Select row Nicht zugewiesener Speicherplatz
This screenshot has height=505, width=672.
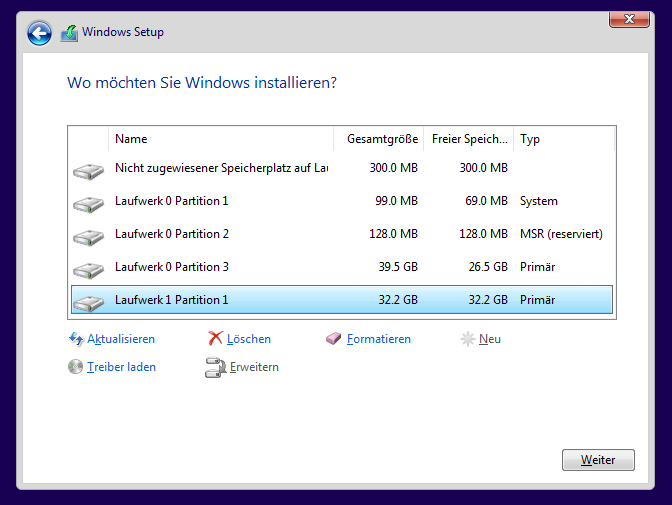(342, 168)
